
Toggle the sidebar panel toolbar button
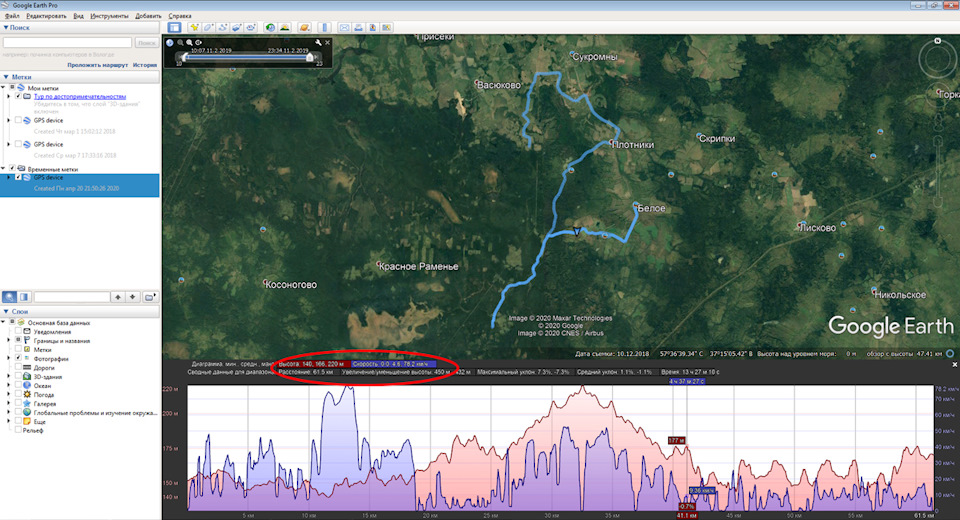174,28
